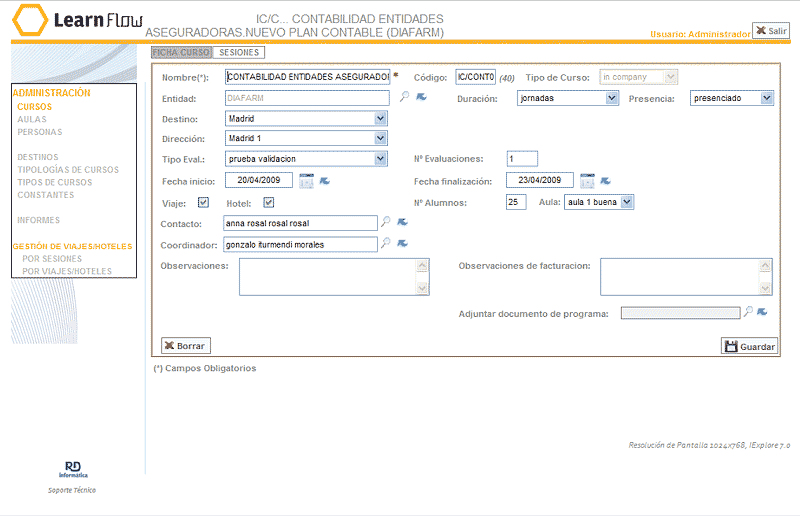Uncheck the Viaje checkbox
Image resolution: width=800 pixels, height=521 pixels.
click(x=204, y=202)
